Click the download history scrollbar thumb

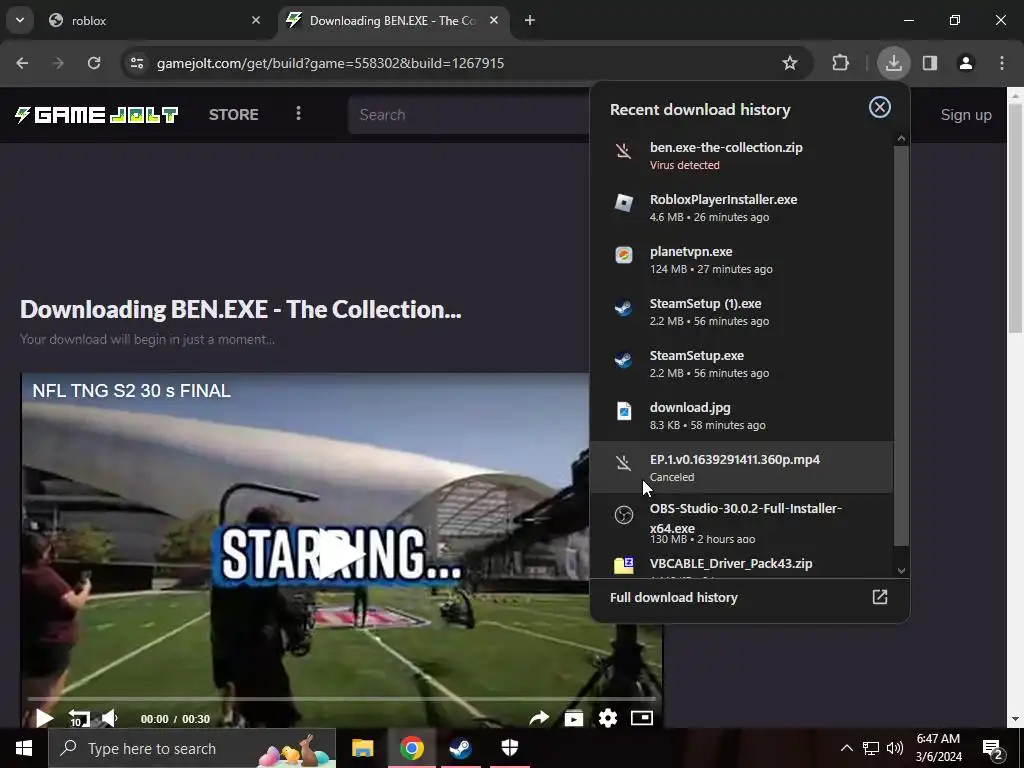tap(901, 345)
